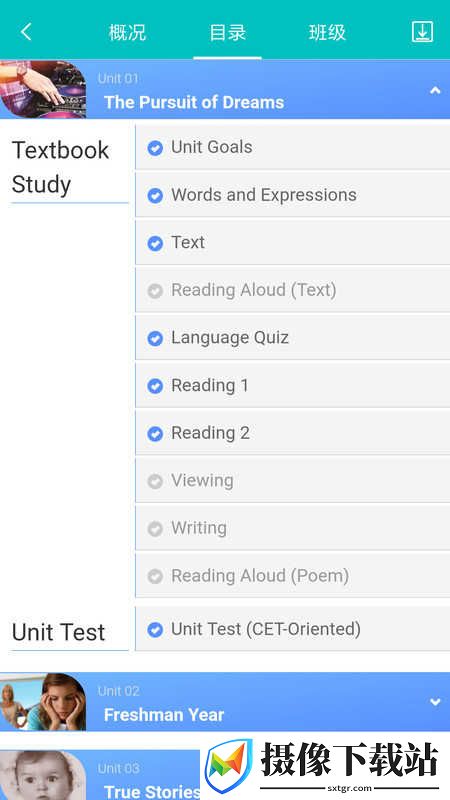Screen dimensions: 450x800
Task: Click the gray check icon beside Writing
Action: (155, 529)
